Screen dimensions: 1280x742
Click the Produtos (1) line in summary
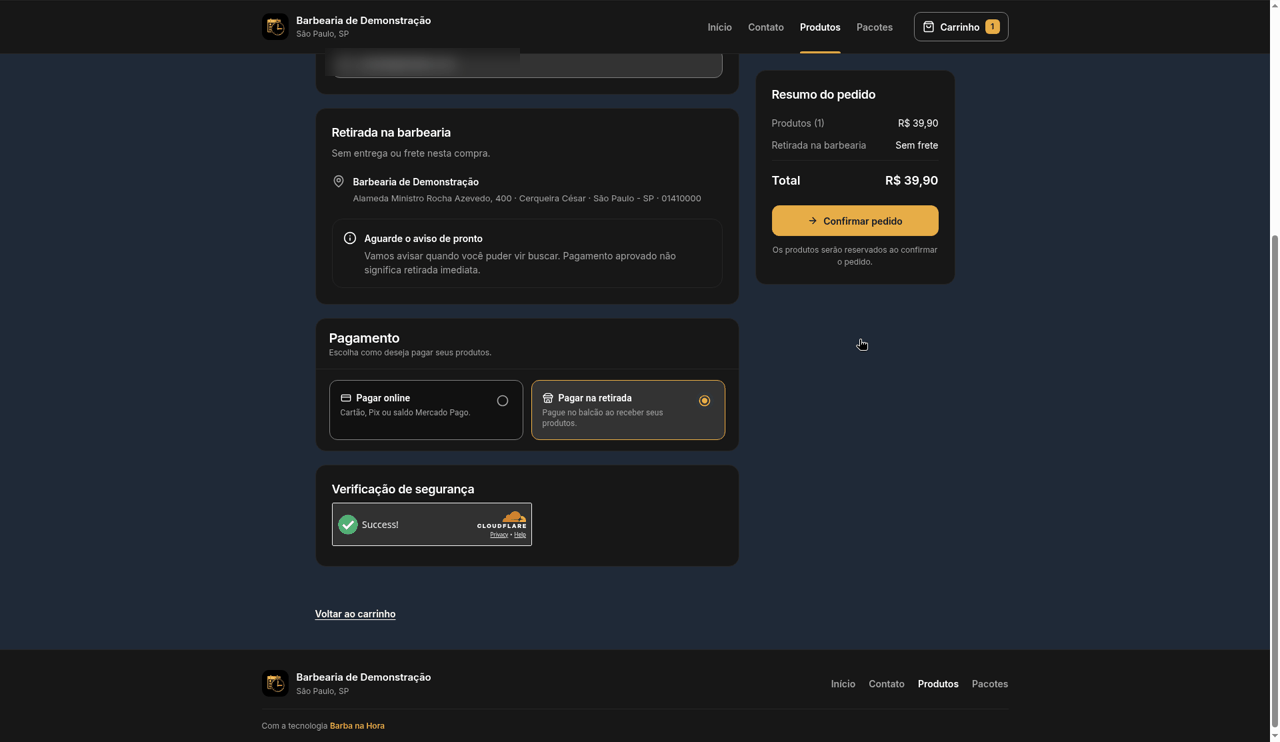[x=855, y=123]
